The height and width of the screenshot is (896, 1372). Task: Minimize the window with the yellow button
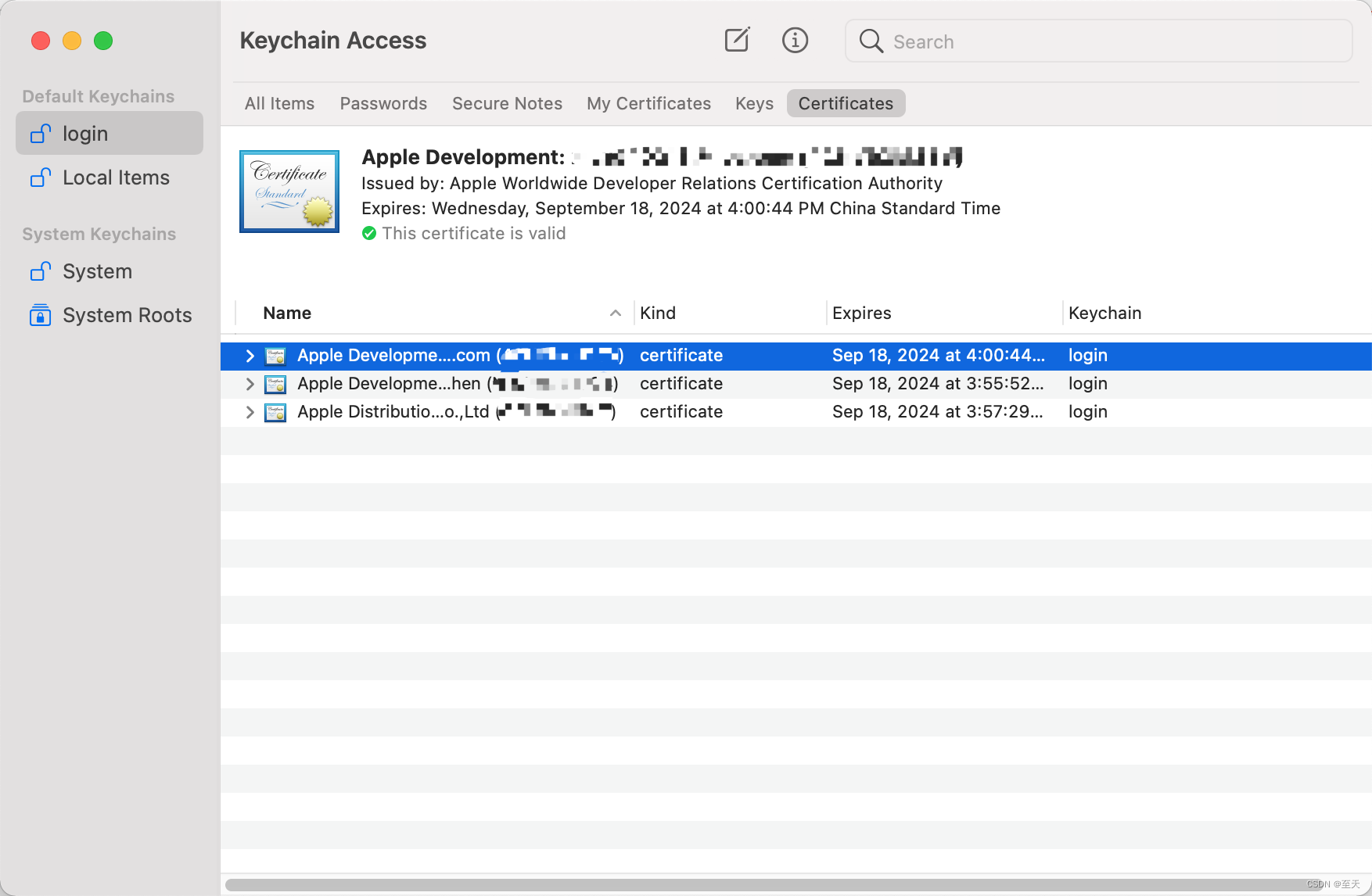click(x=72, y=41)
